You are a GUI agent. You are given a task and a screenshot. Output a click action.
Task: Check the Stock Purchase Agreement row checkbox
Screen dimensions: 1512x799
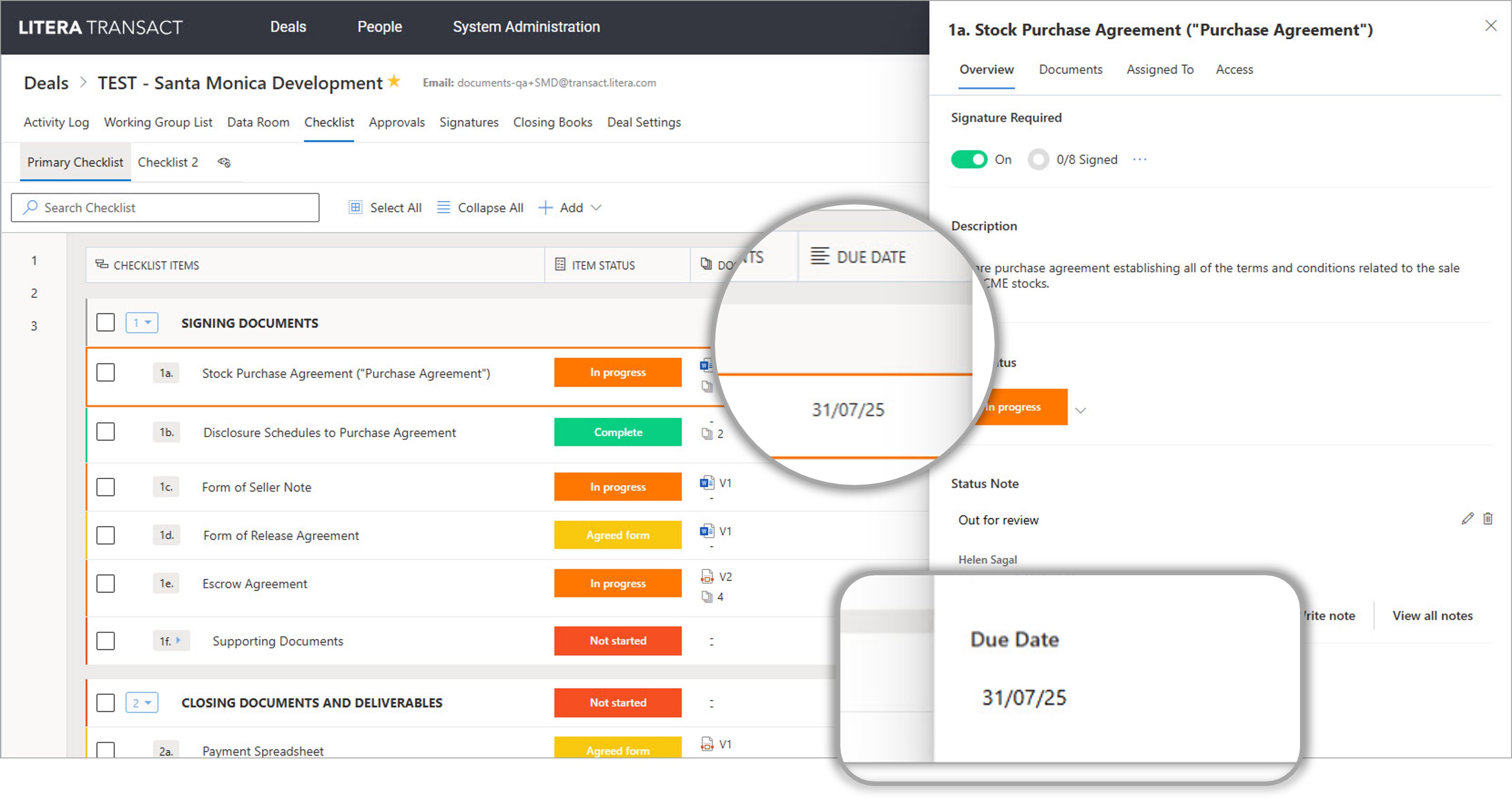click(x=106, y=373)
